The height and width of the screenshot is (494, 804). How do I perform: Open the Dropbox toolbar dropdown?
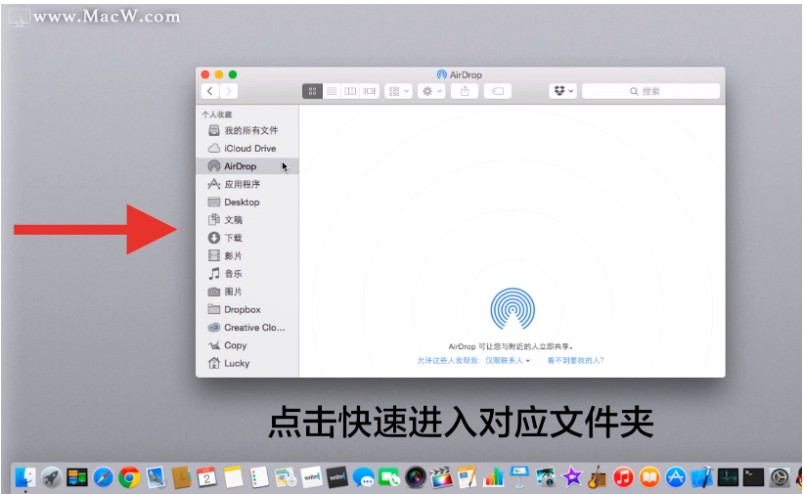(563, 91)
